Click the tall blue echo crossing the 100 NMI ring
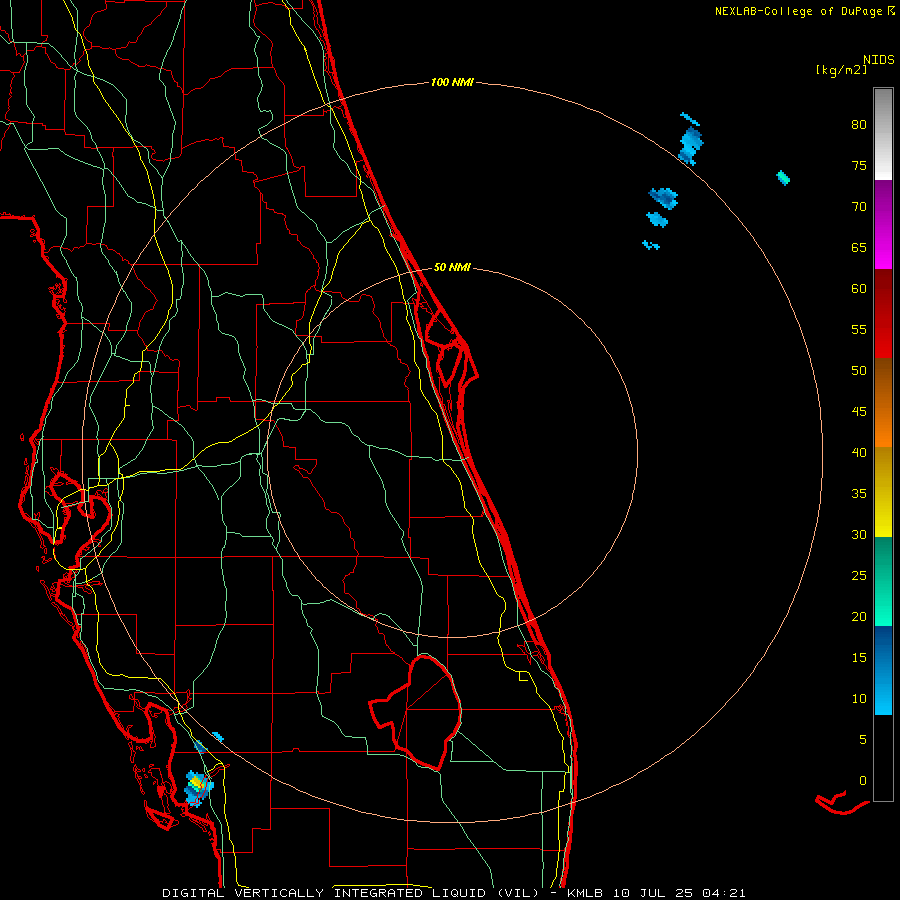The width and height of the screenshot is (900, 900). point(690,146)
